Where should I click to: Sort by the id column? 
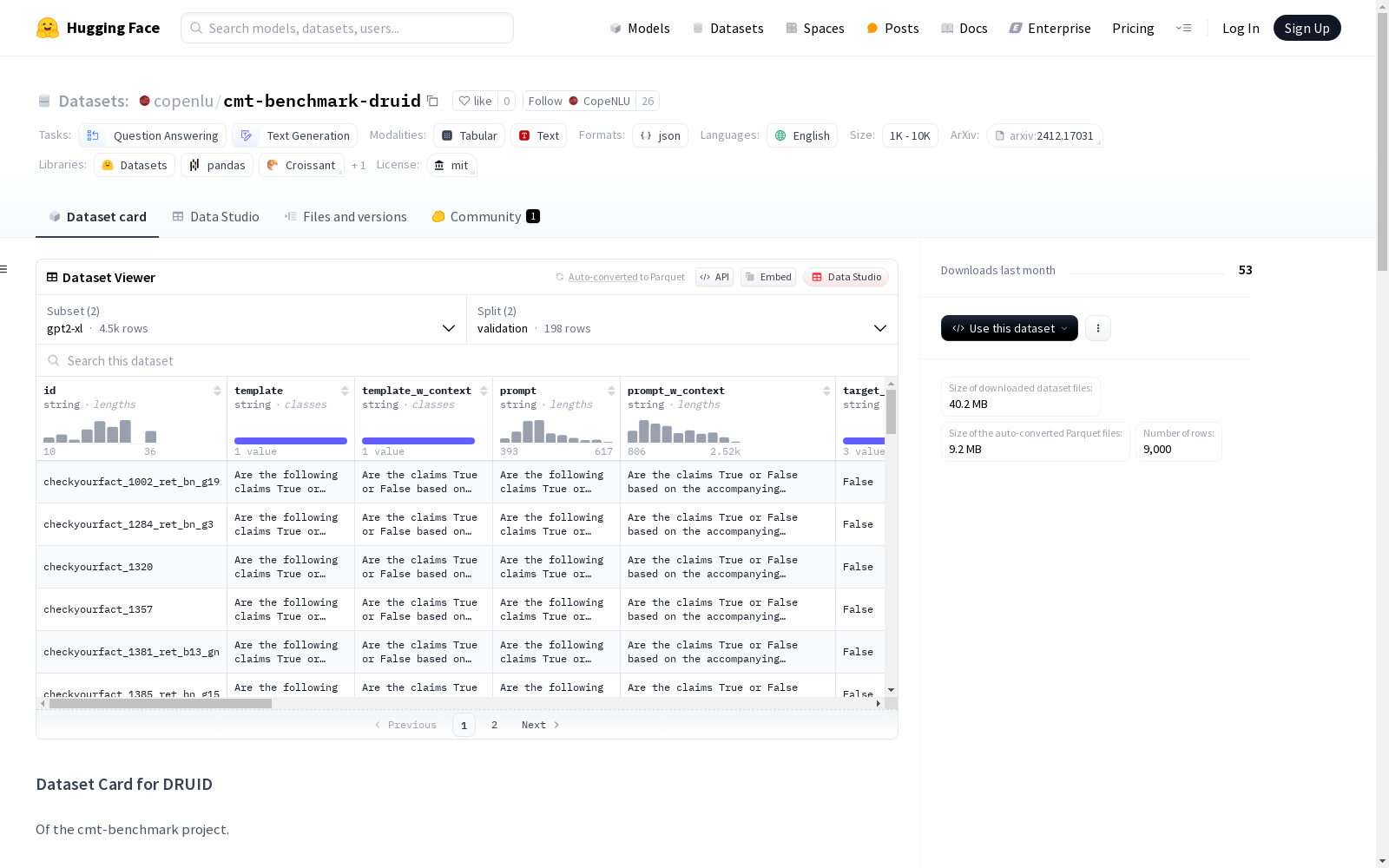217,391
